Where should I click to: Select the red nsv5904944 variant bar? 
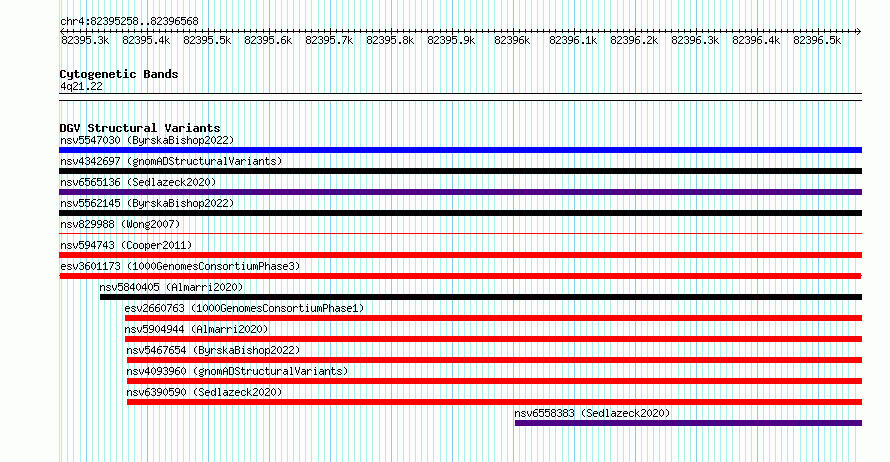[x=493, y=339]
